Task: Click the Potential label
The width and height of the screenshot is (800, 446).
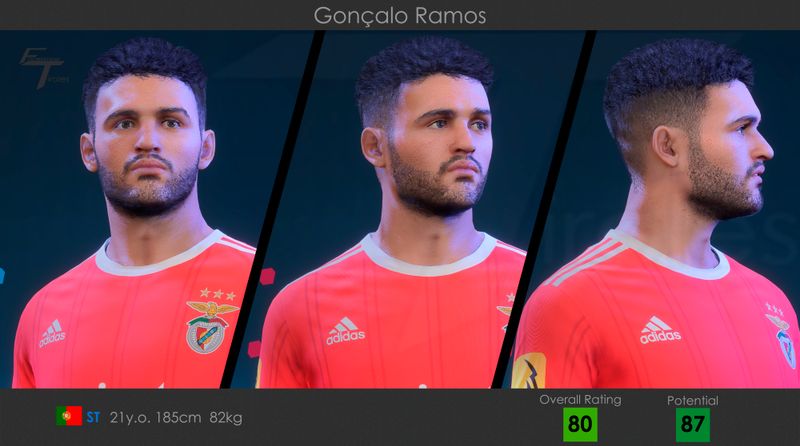Action: (693, 401)
